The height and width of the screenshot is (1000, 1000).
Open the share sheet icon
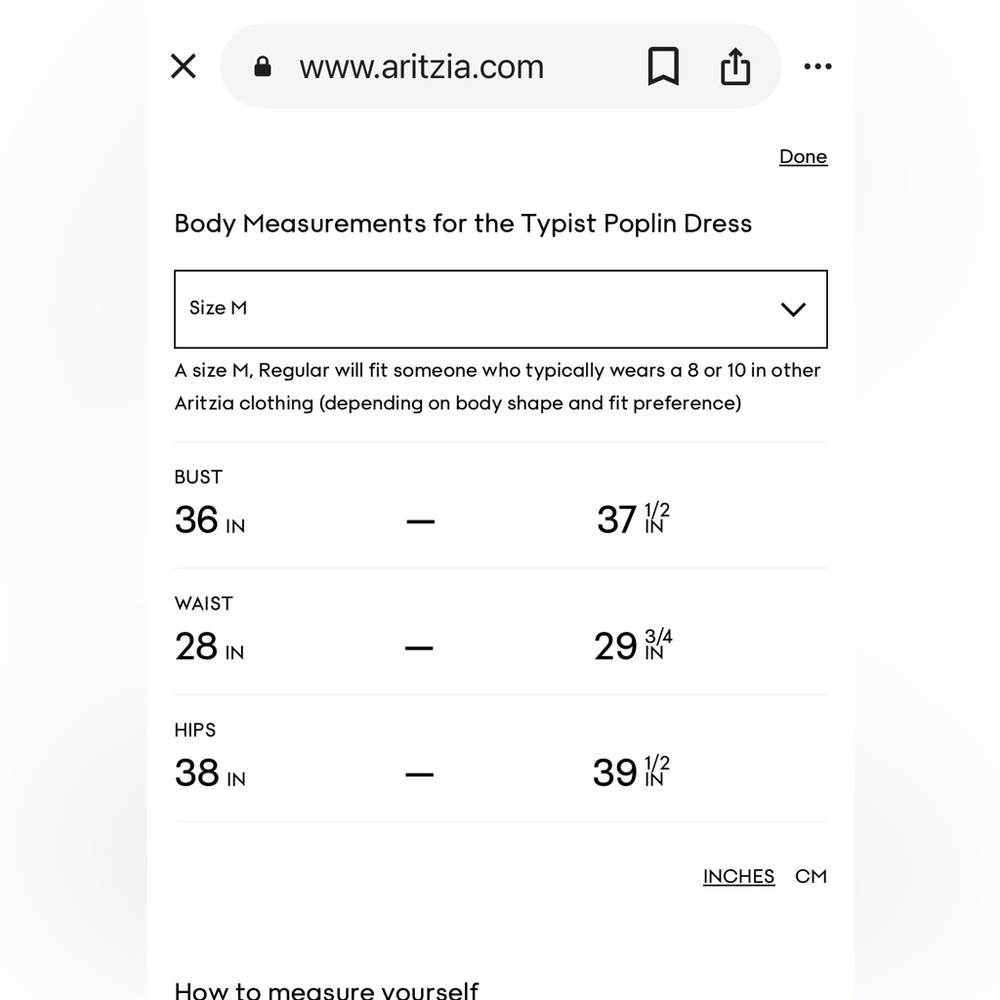(x=735, y=66)
